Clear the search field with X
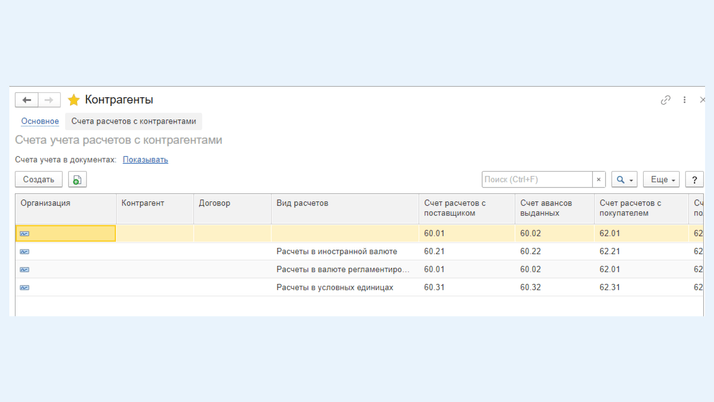 599,180
